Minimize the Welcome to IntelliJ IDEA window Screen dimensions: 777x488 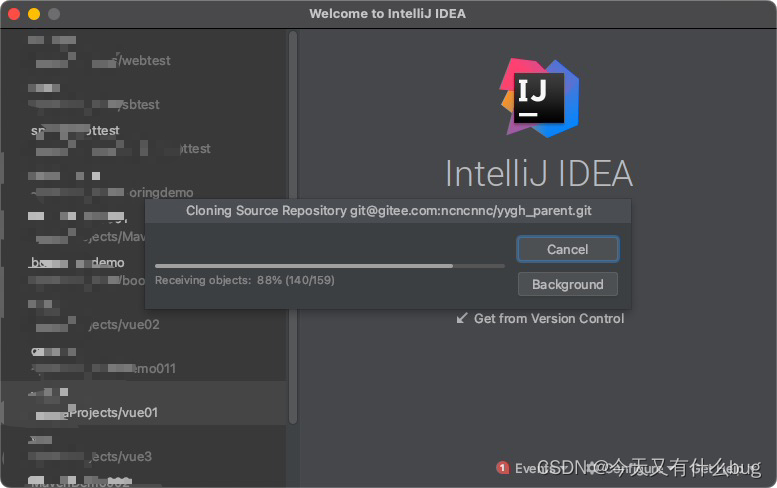(x=34, y=14)
